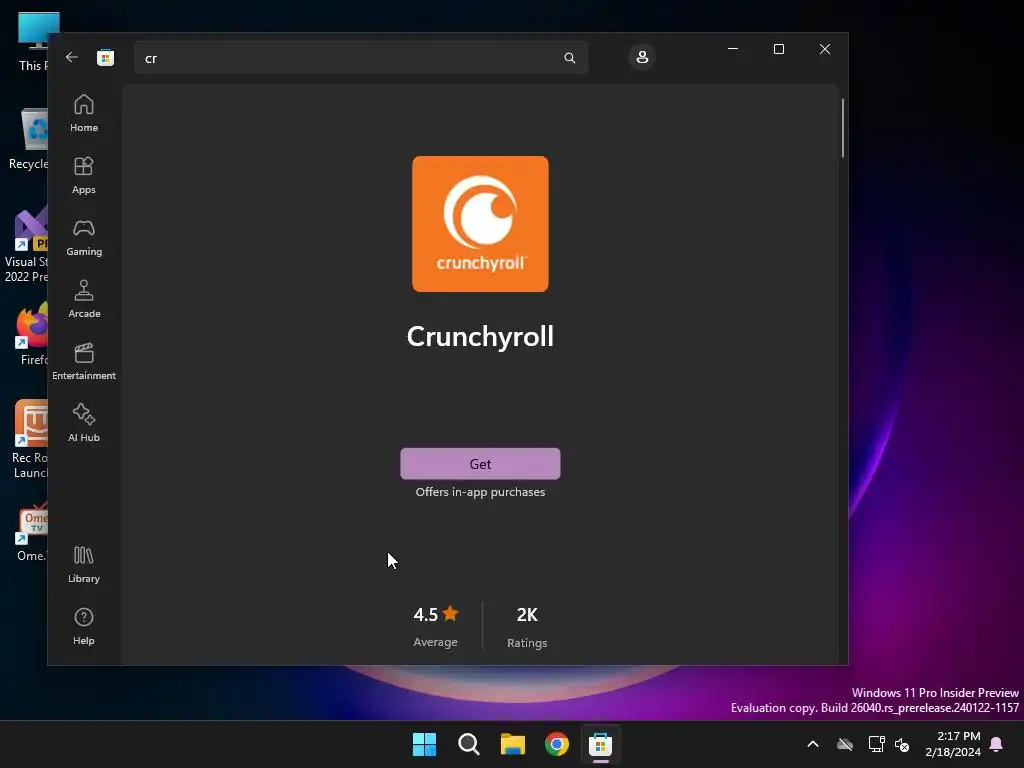The width and height of the screenshot is (1024, 768).
Task: Click 'Offers in-app purchases' text
Action: pos(480,492)
